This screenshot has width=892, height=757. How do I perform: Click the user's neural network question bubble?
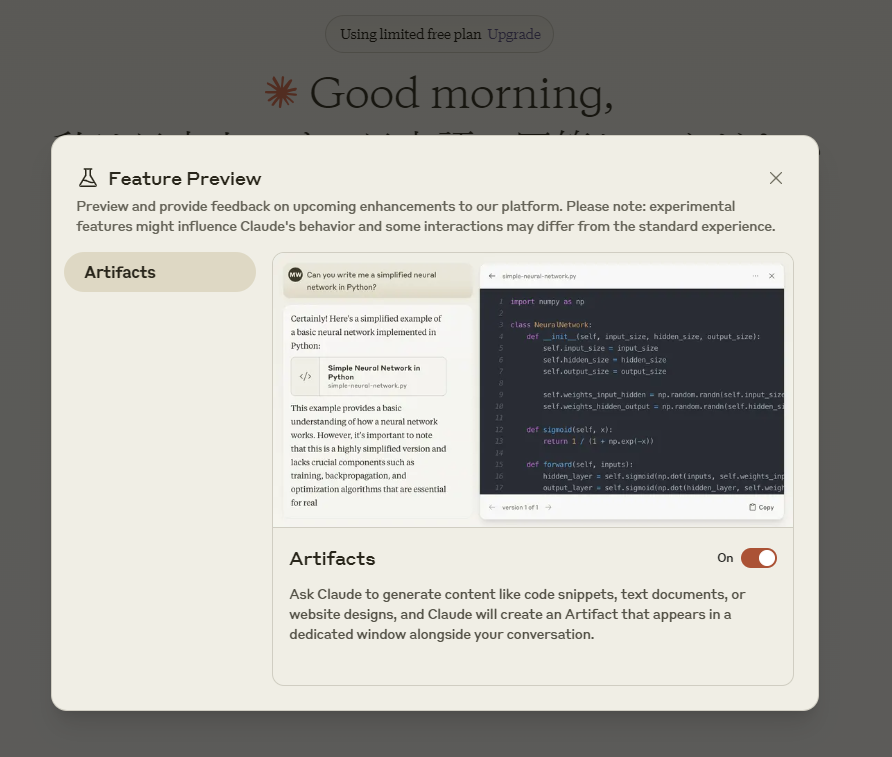point(378,280)
